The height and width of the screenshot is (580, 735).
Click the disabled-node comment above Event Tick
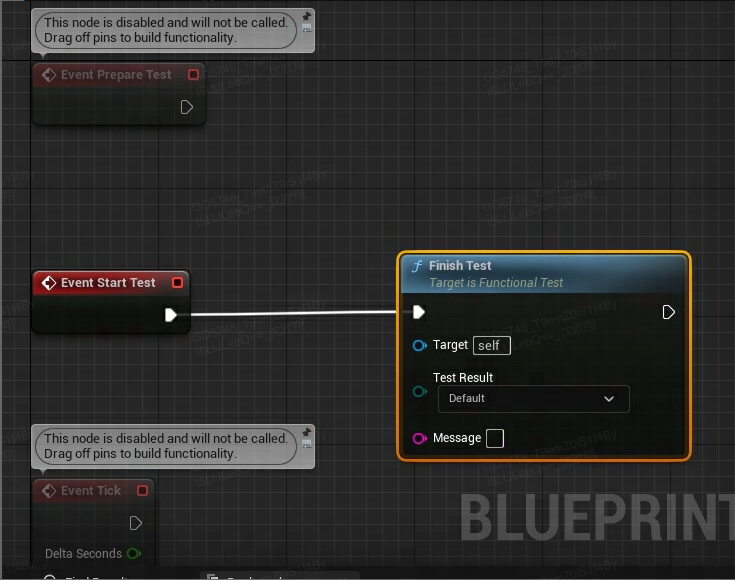pyautogui.click(x=166, y=446)
